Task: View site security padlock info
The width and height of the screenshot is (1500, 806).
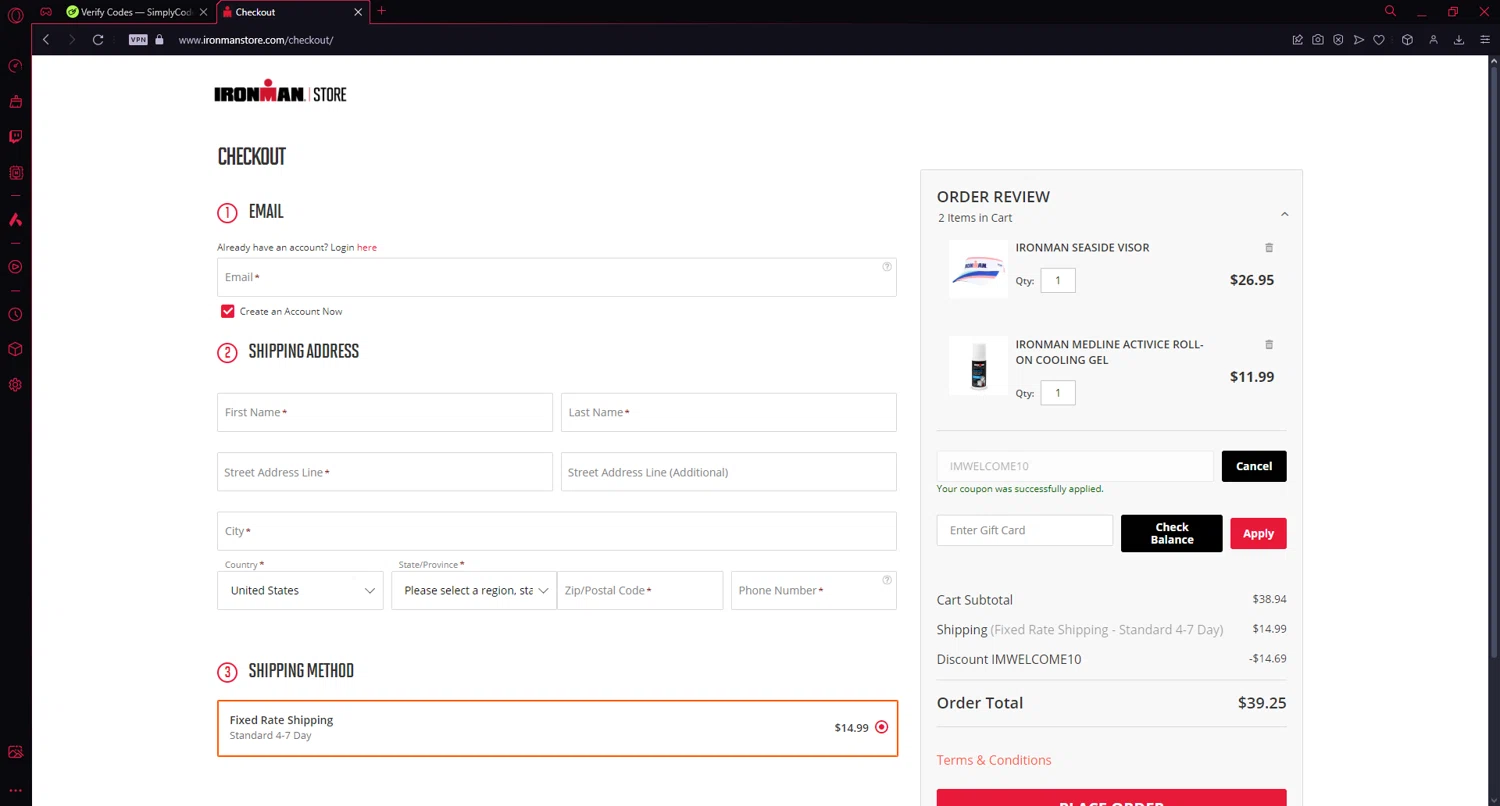Action: tap(159, 40)
